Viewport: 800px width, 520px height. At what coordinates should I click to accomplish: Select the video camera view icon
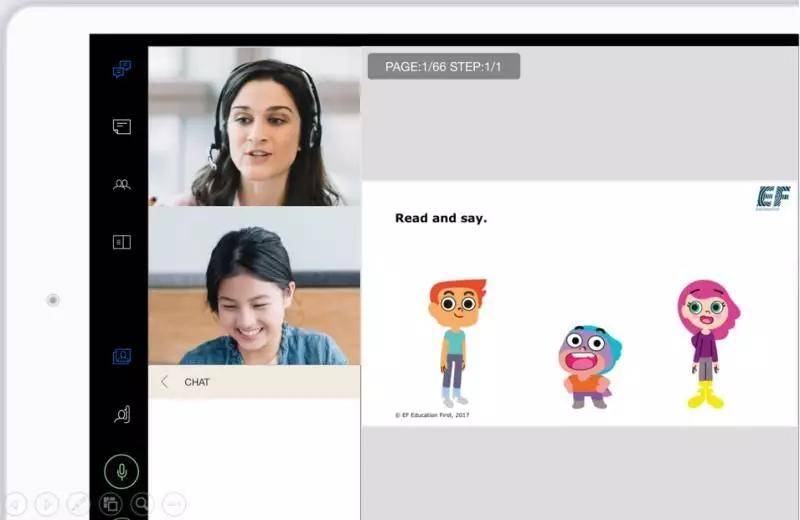click(122, 356)
